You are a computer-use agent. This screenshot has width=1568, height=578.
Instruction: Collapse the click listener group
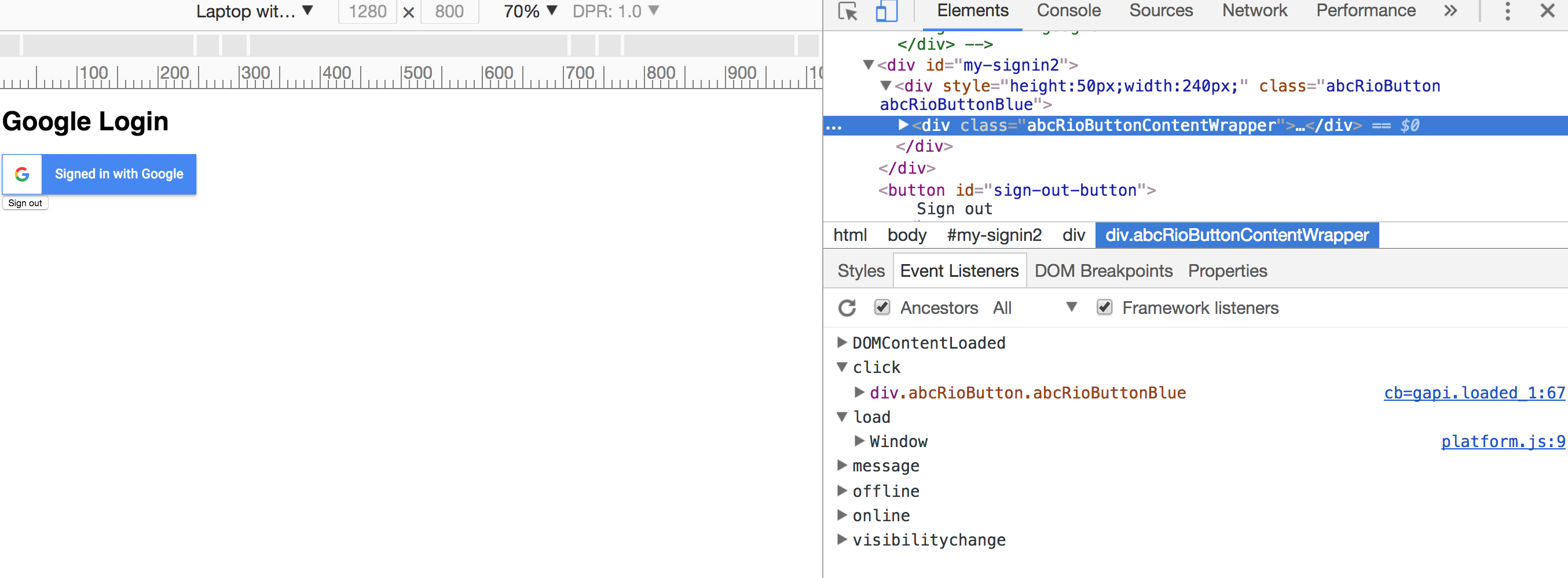[842, 367]
